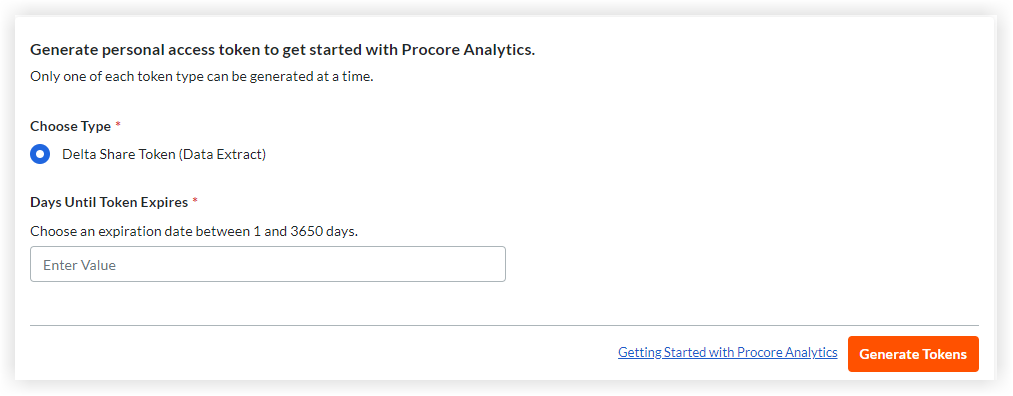The height and width of the screenshot is (396, 1013).
Task: Focus the Days Until Token Expires field
Action: tap(267, 264)
